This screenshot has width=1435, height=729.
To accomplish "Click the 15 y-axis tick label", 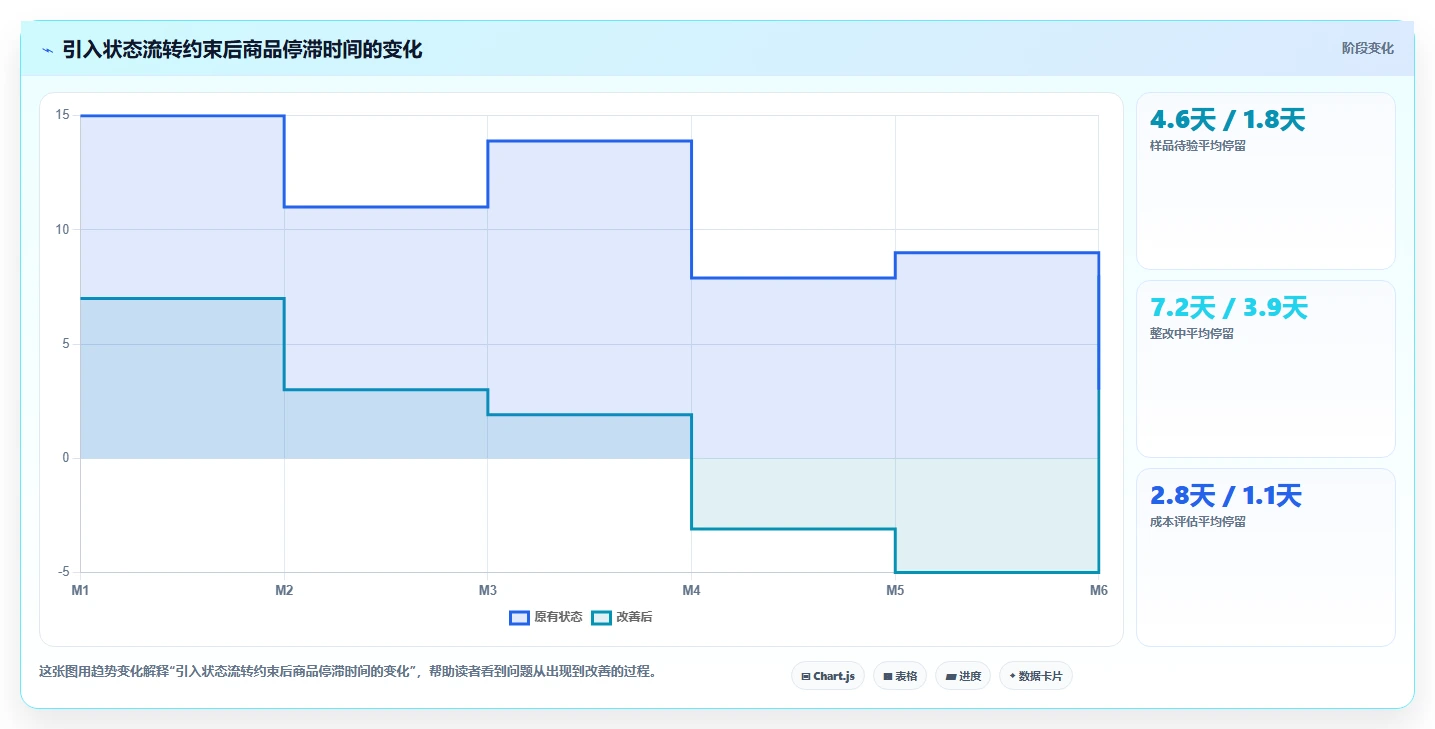I will tap(62, 115).
